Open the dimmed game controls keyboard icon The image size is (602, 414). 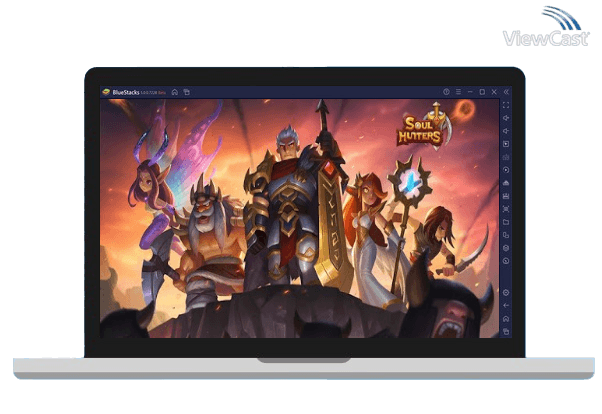pyautogui.click(x=506, y=157)
